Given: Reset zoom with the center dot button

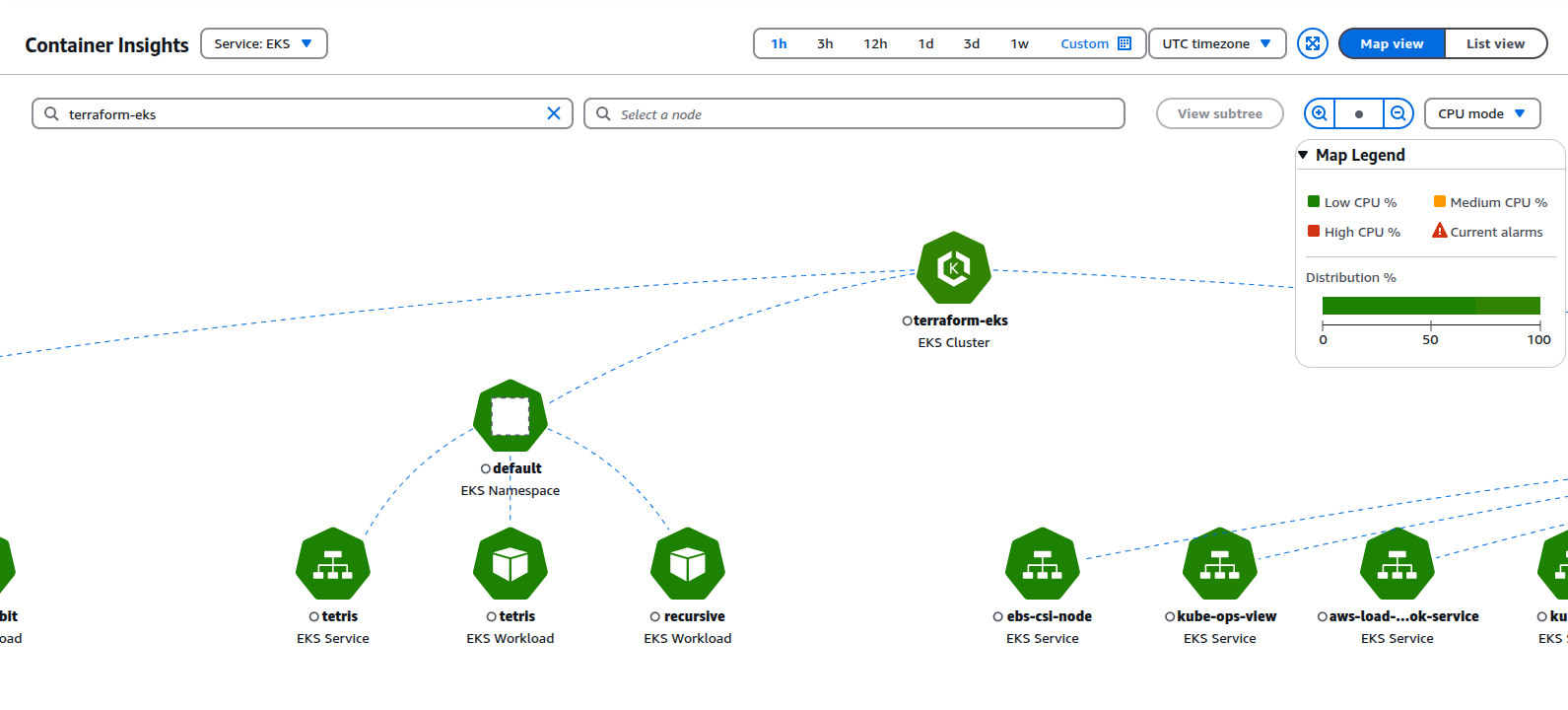Looking at the screenshot, I should click(1359, 113).
